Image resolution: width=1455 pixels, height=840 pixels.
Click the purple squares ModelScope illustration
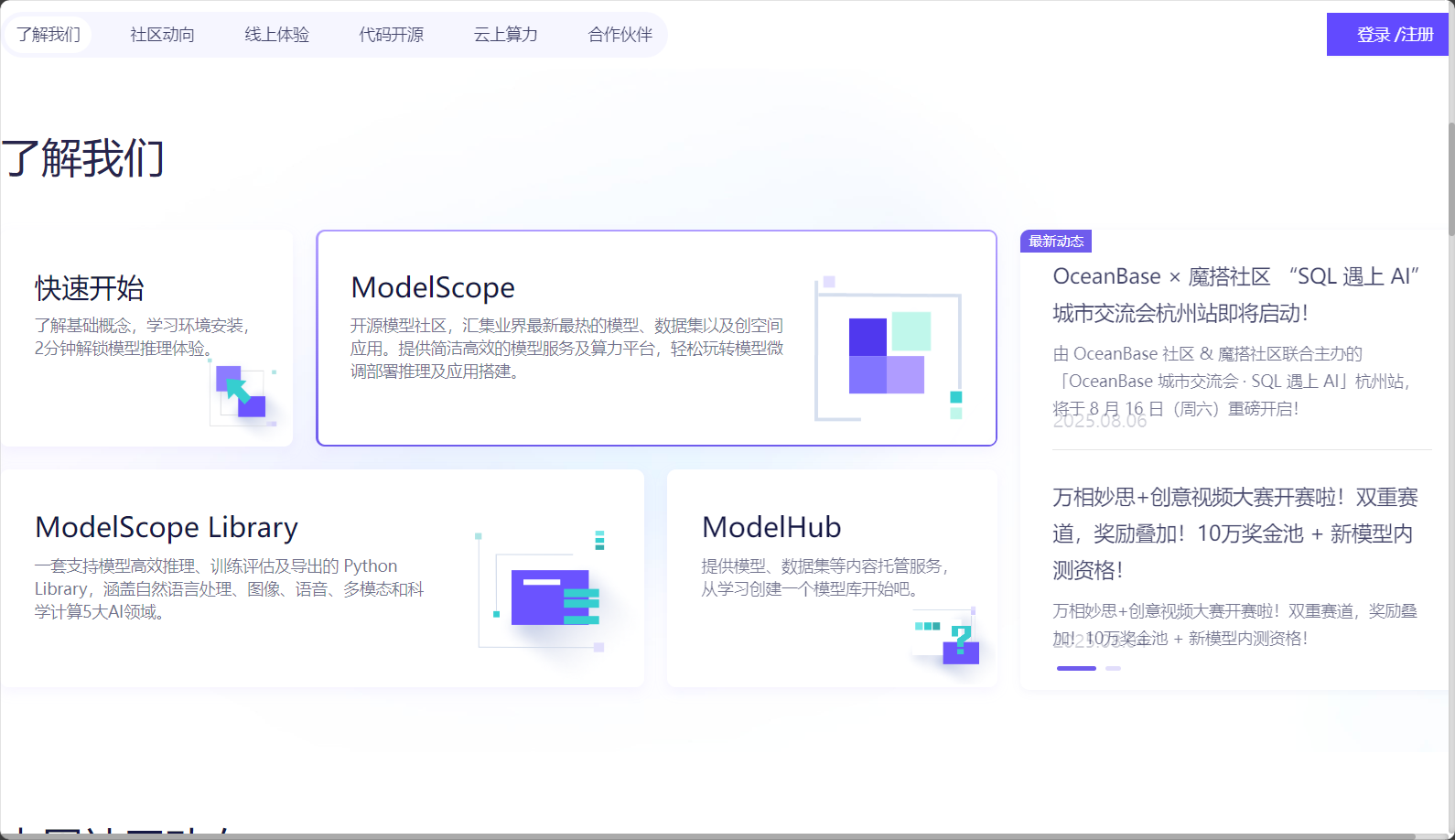tap(888, 349)
